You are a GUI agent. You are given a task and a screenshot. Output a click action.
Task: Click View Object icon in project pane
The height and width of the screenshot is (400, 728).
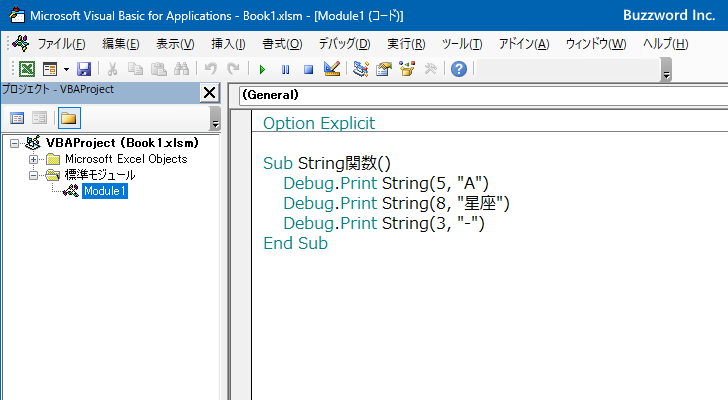39,118
